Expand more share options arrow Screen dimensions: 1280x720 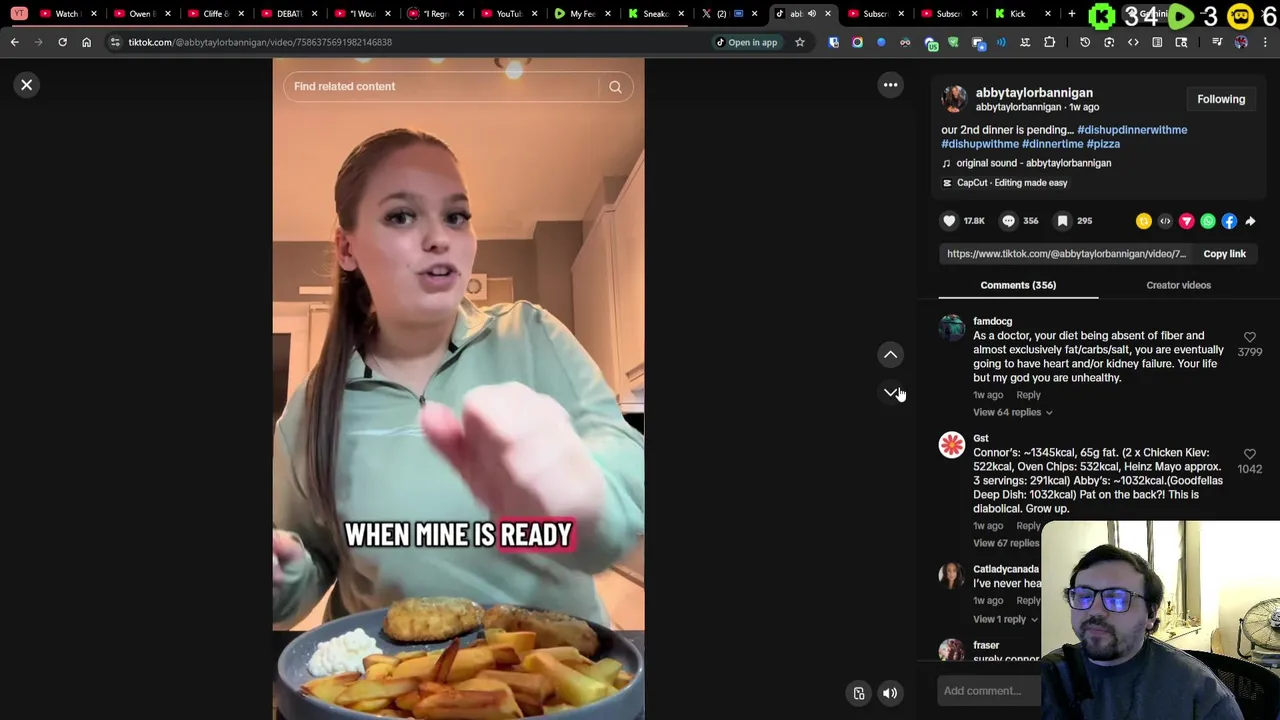(1250, 221)
